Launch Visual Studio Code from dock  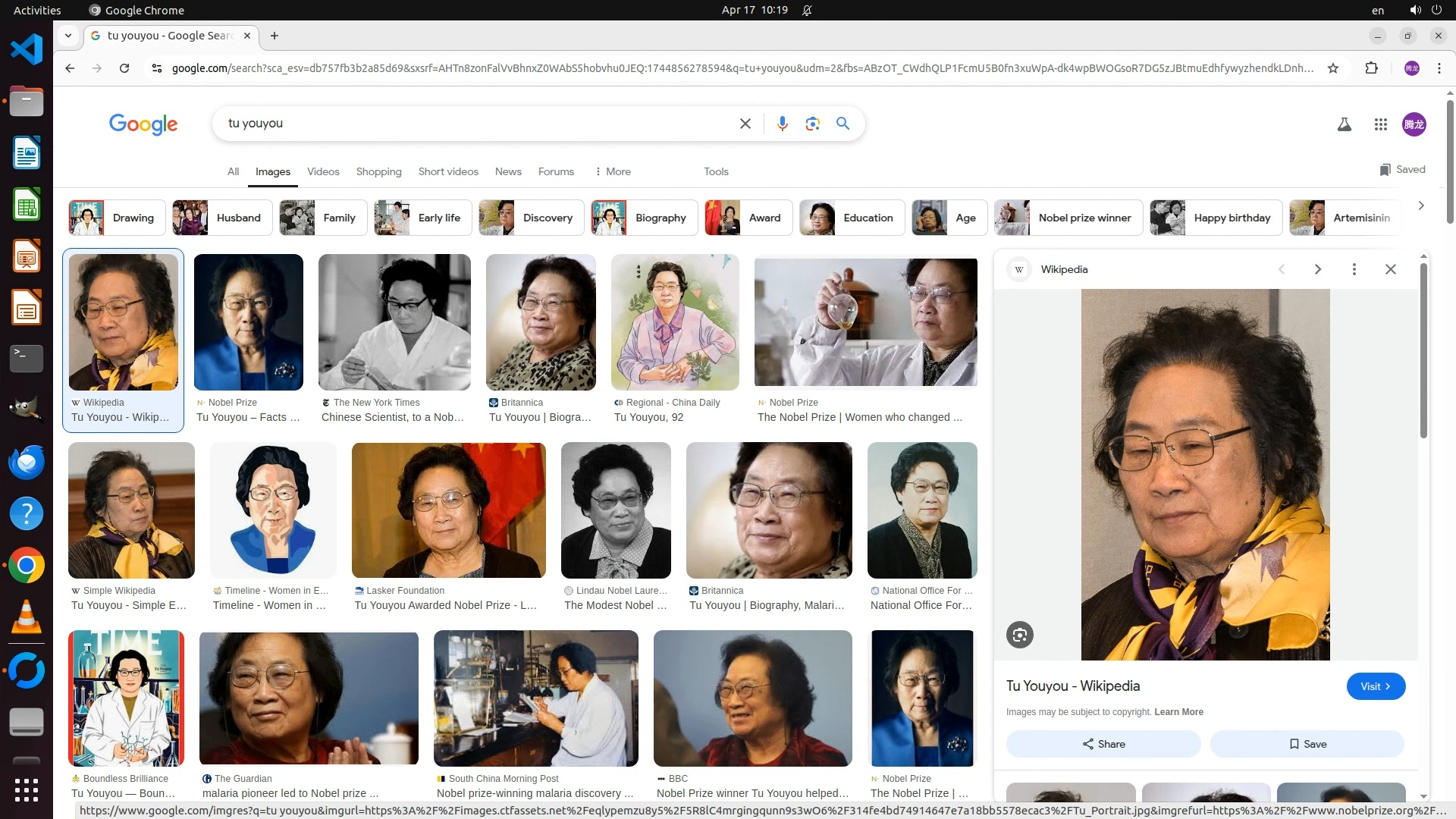point(27,50)
